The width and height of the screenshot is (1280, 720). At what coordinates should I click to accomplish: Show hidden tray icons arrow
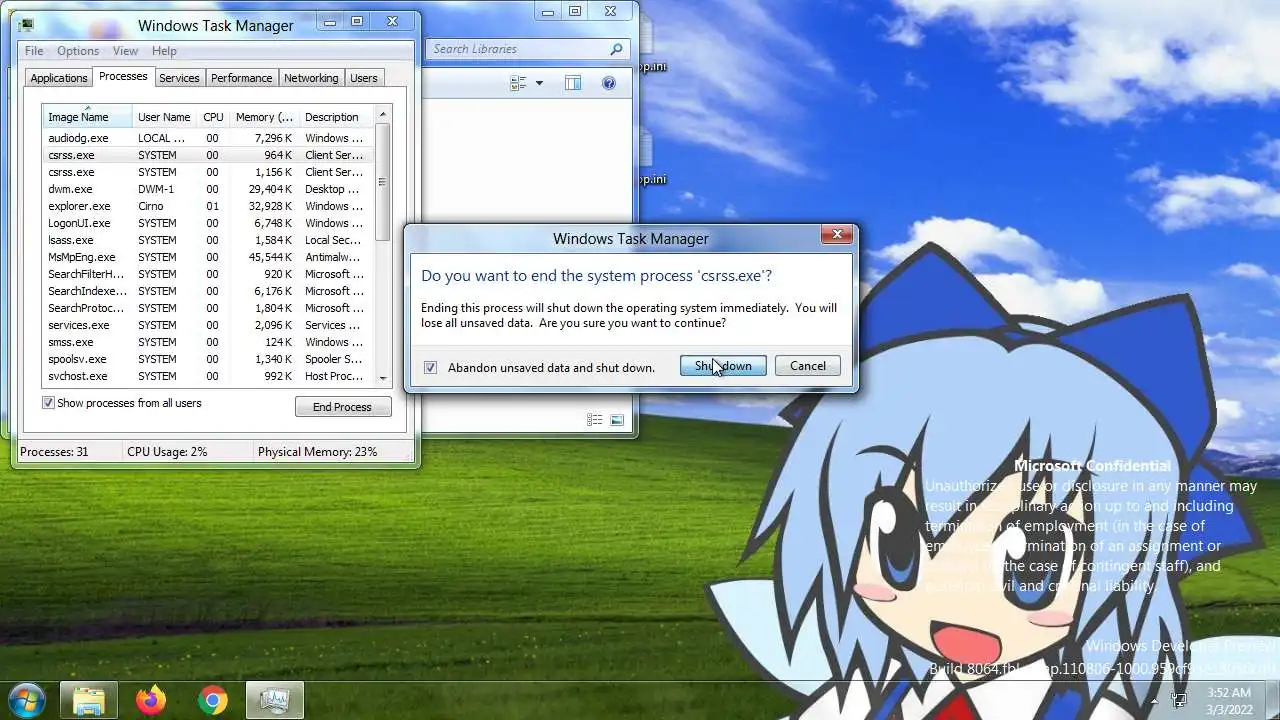pyautogui.click(x=1155, y=700)
